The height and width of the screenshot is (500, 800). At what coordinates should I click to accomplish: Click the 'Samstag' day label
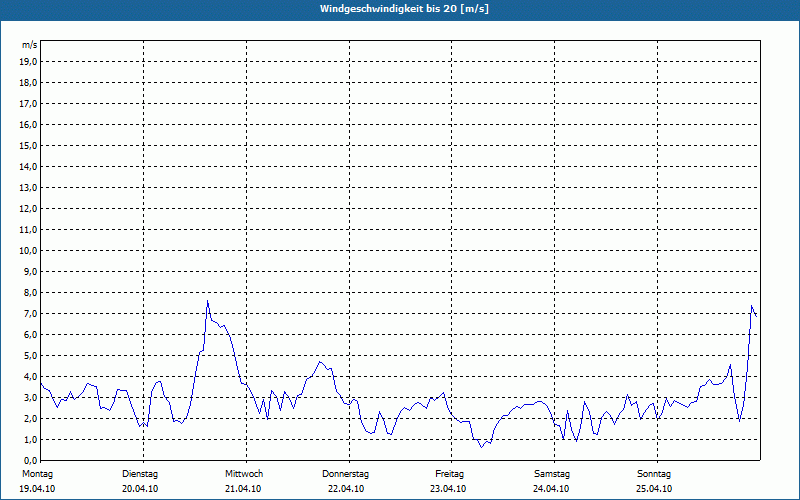pos(552,474)
